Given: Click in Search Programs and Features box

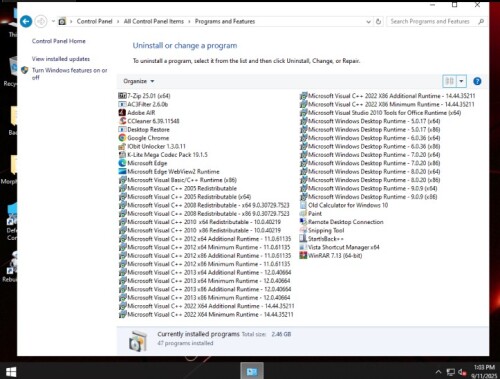Looking at the screenshot, I should 430,22.
